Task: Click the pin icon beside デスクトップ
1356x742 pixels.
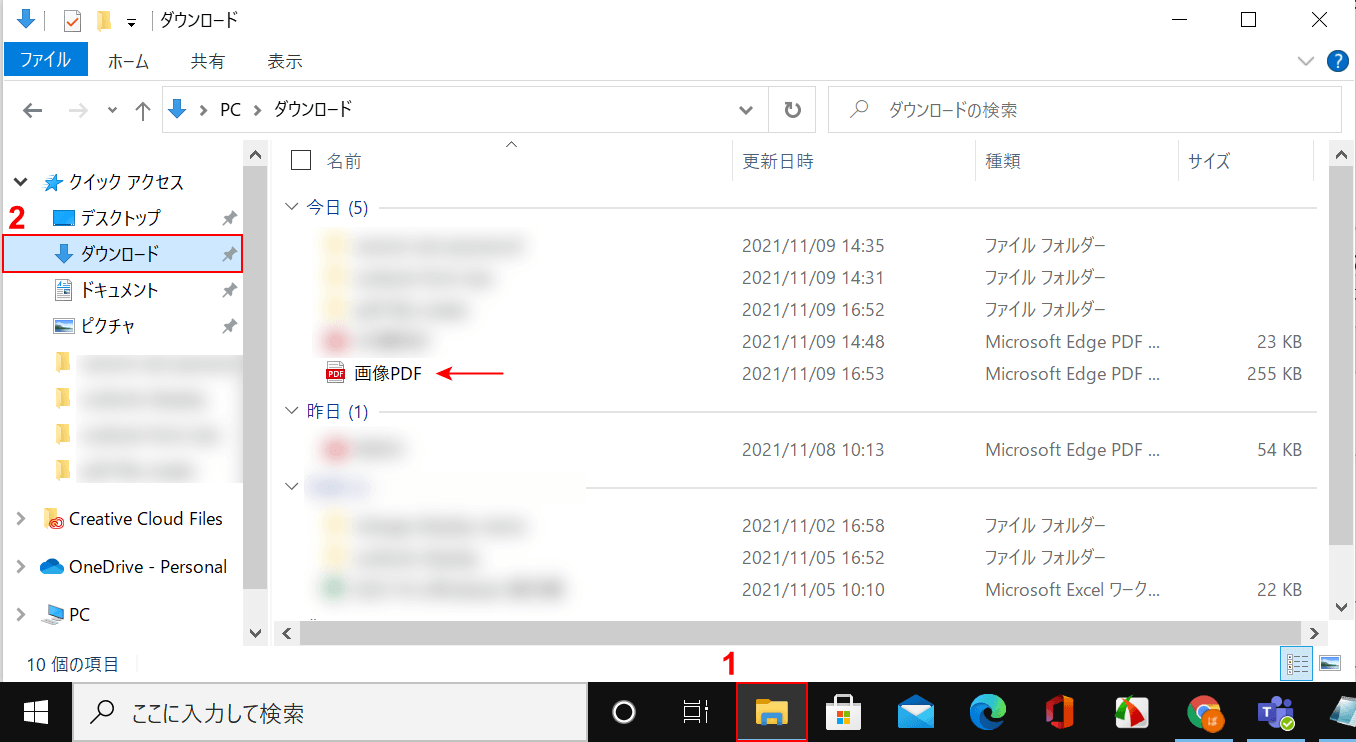Action: point(229,218)
